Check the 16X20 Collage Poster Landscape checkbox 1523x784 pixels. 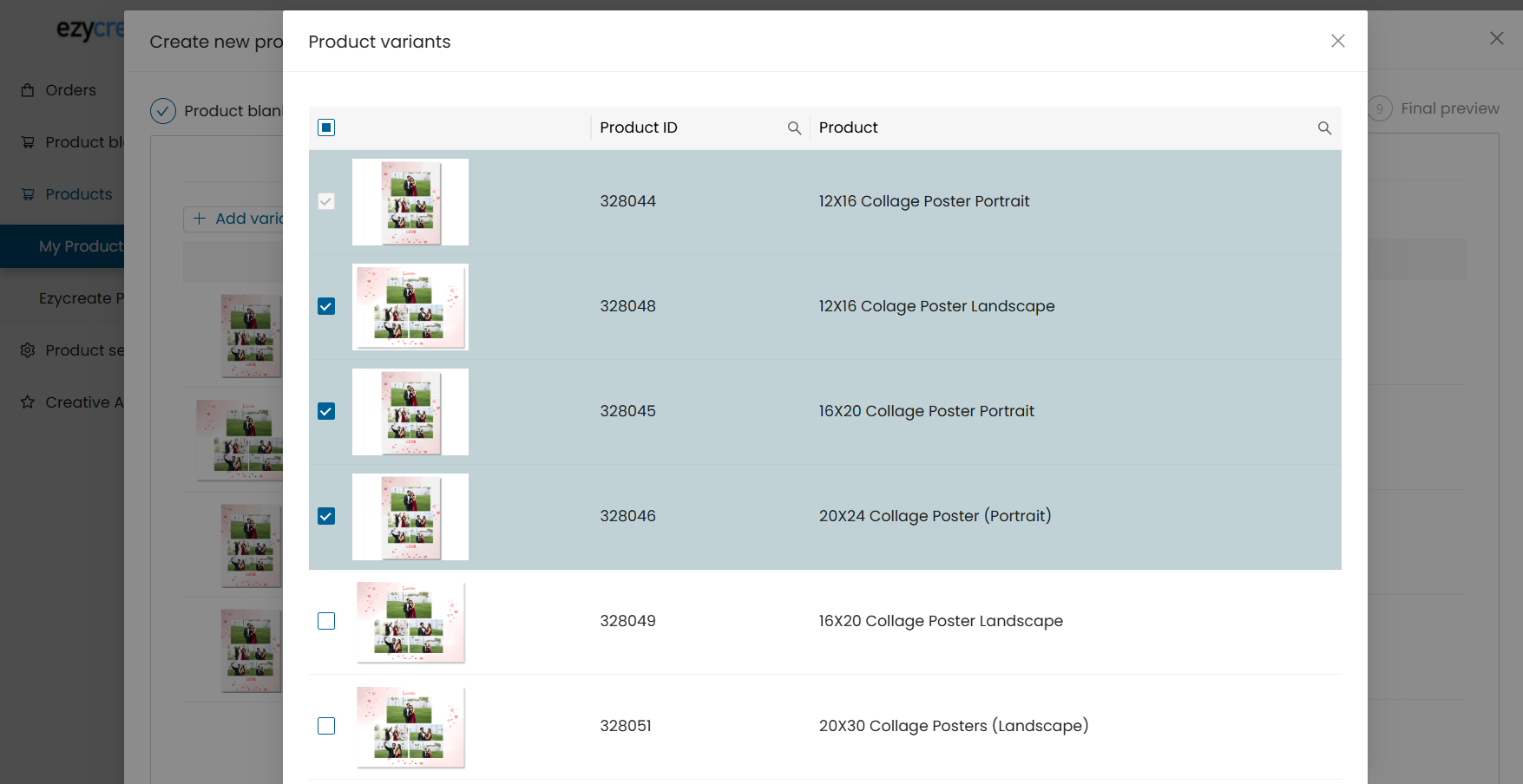326,621
